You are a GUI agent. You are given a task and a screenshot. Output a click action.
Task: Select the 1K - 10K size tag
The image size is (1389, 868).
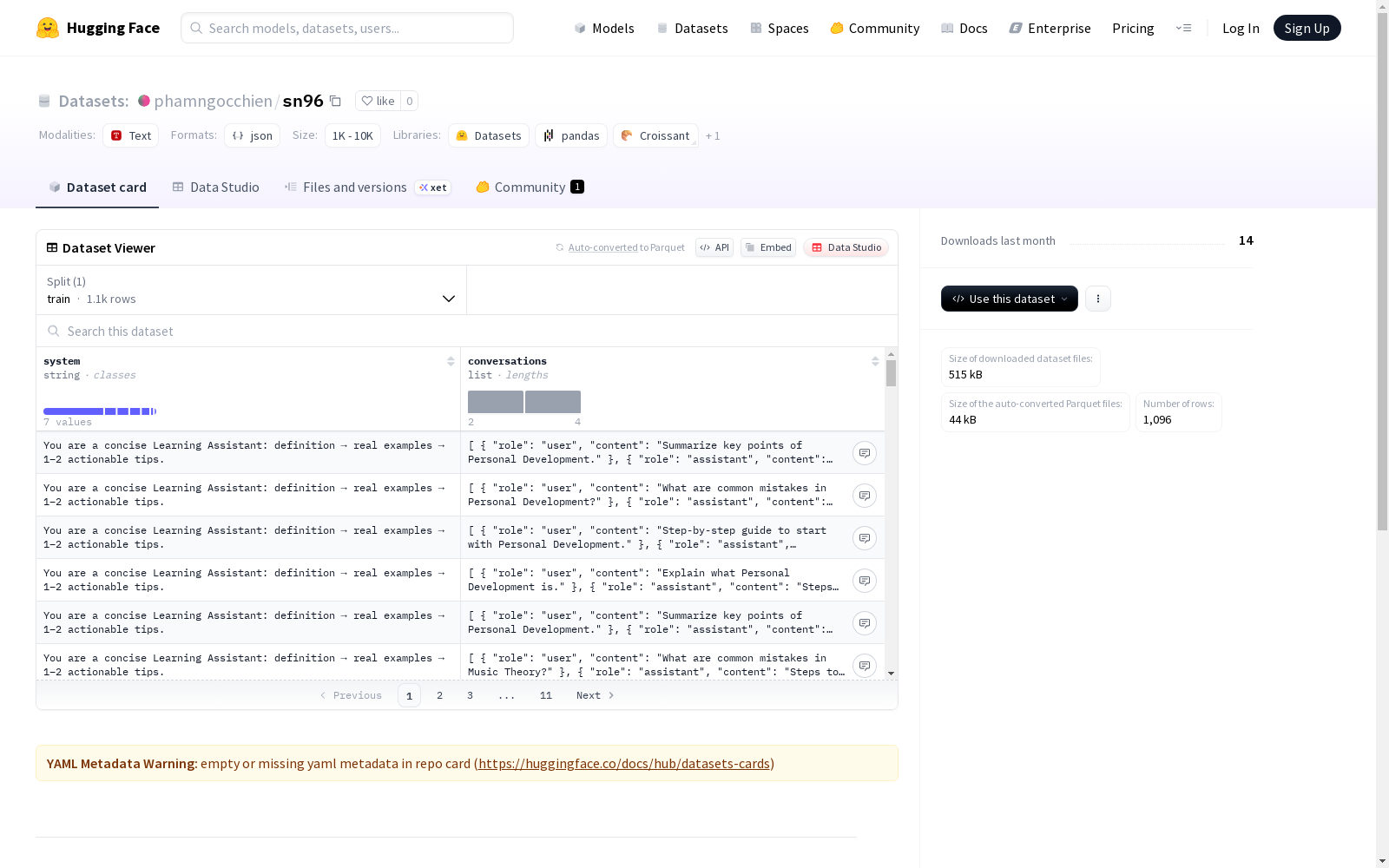click(352, 135)
